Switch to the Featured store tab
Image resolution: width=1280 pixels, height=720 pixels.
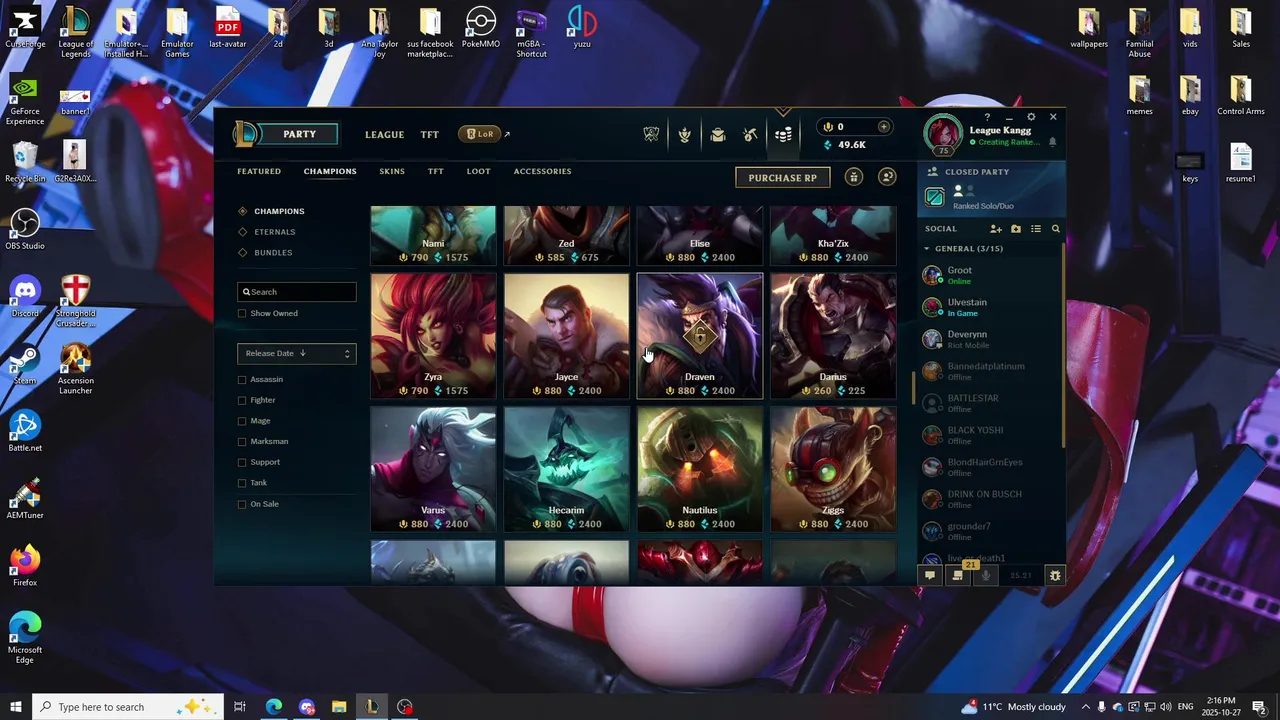pyautogui.click(x=259, y=172)
